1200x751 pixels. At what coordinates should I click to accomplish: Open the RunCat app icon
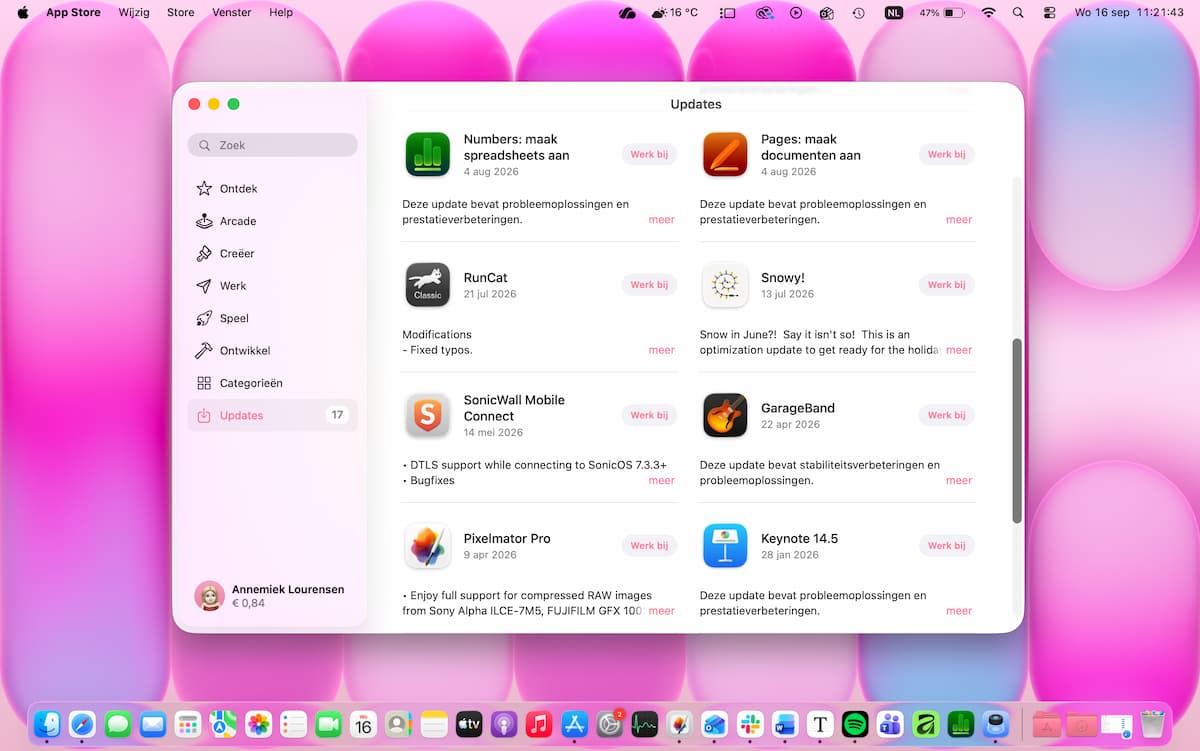coord(428,285)
